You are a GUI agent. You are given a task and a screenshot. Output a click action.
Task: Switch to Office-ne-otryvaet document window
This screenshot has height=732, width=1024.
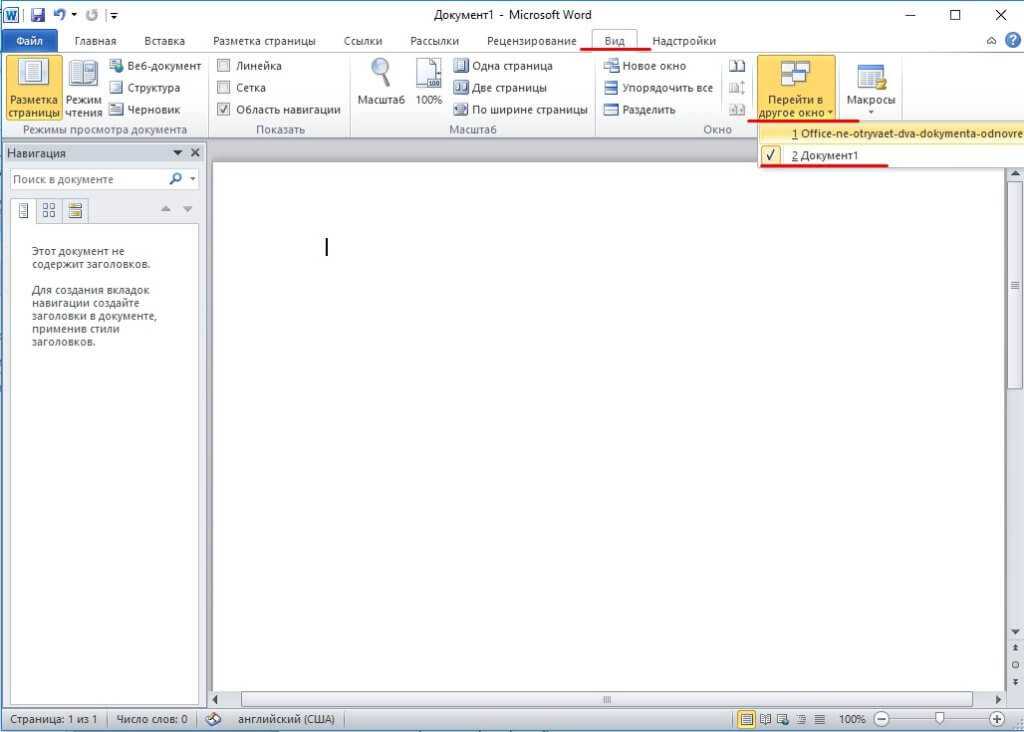[905, 133]
